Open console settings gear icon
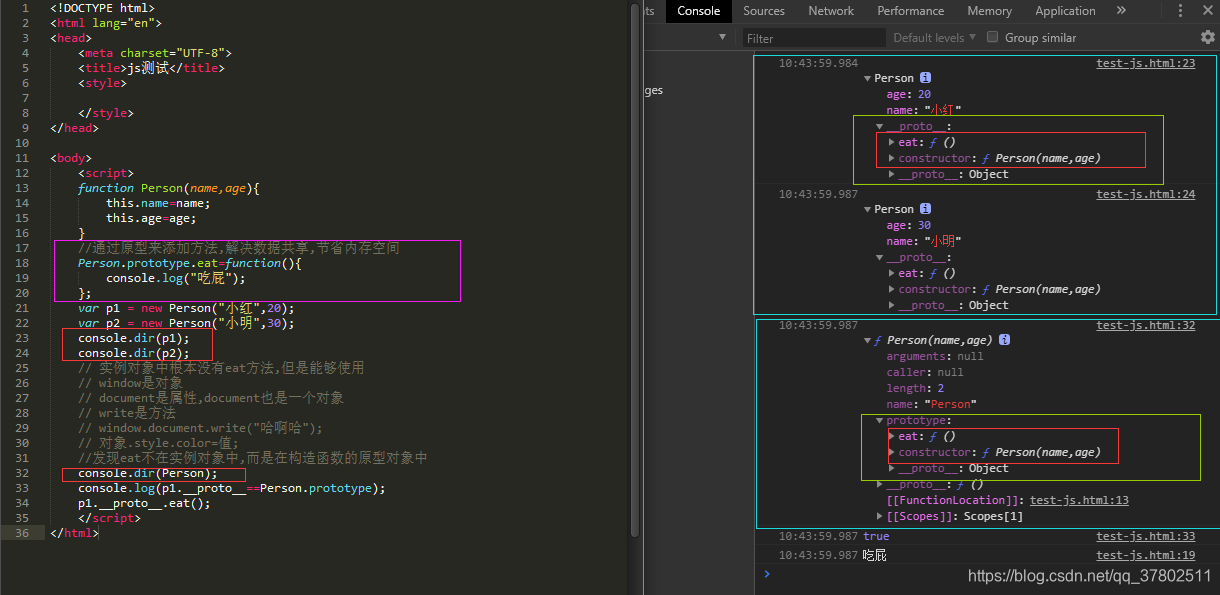 (1207, 37)
